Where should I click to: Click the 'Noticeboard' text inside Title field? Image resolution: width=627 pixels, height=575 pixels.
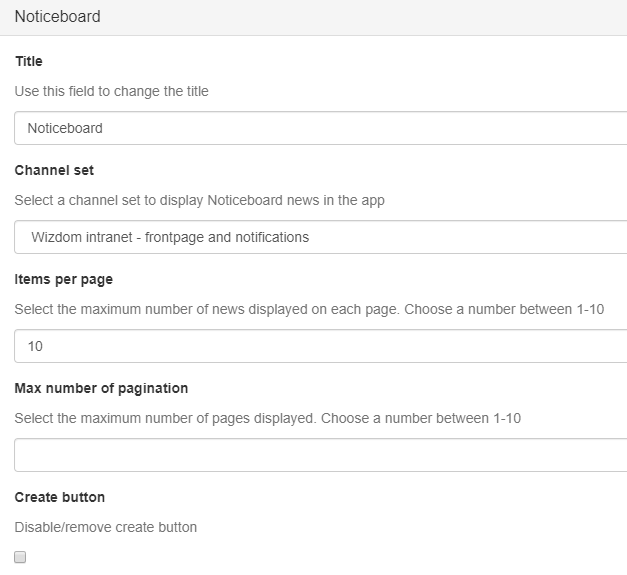click(x=65, y=128)
